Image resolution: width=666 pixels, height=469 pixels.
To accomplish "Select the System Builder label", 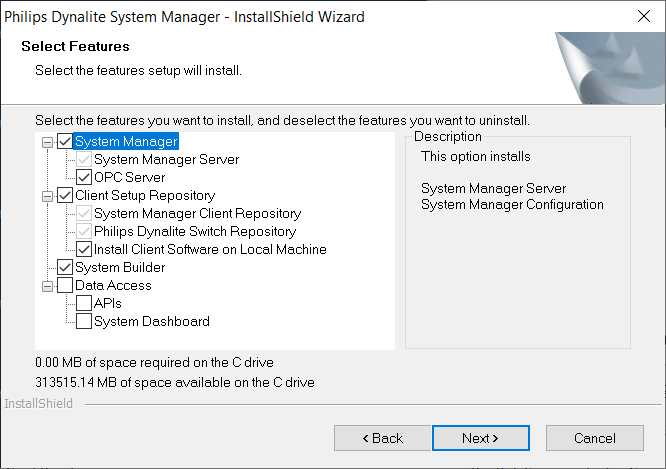I will 120,267.
